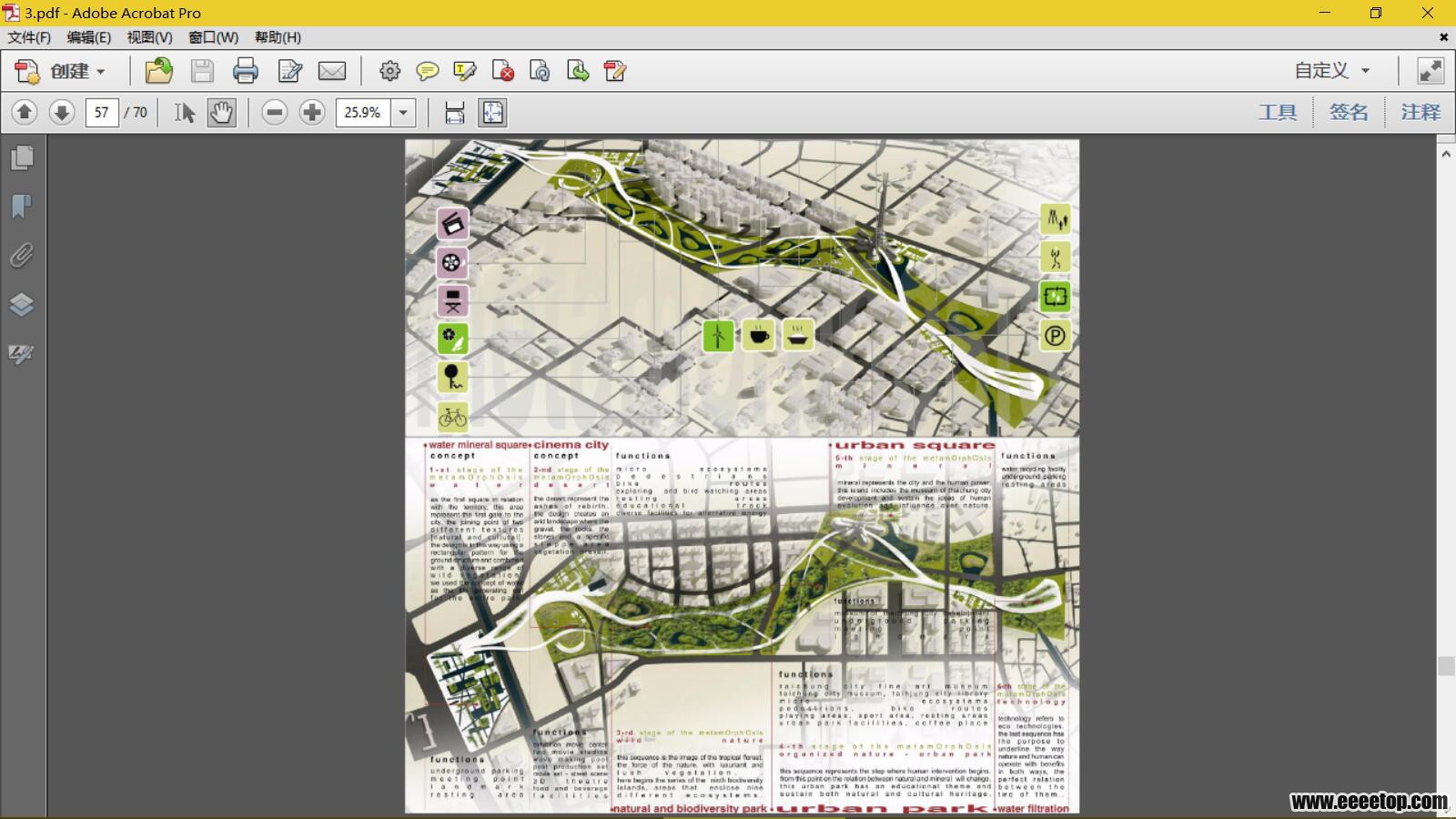Show page thumbnails panel
The image size is (1456, 819).
tap(22, 157)
